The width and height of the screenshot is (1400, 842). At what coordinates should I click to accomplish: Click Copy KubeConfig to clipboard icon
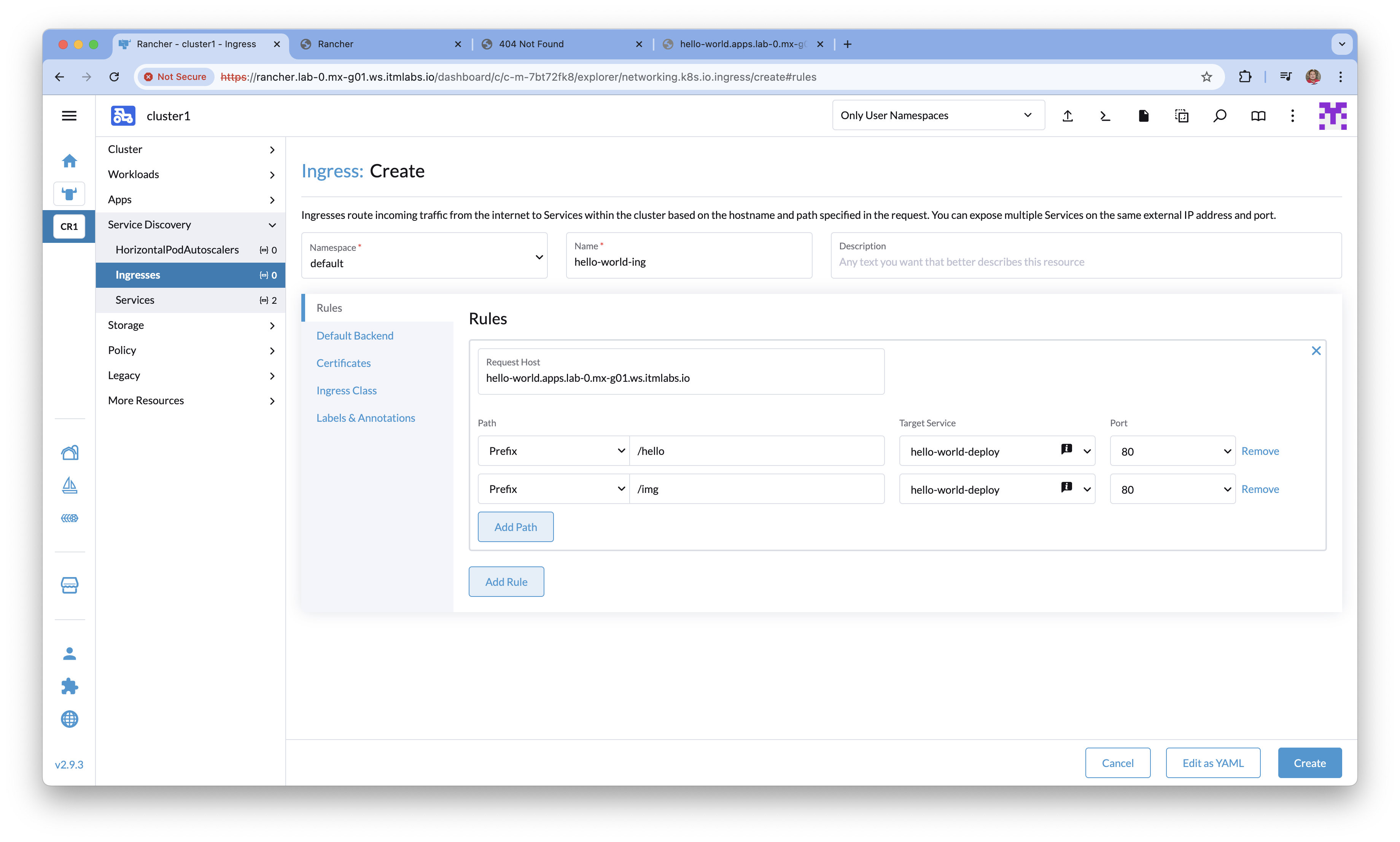(x=1182, y=116)
